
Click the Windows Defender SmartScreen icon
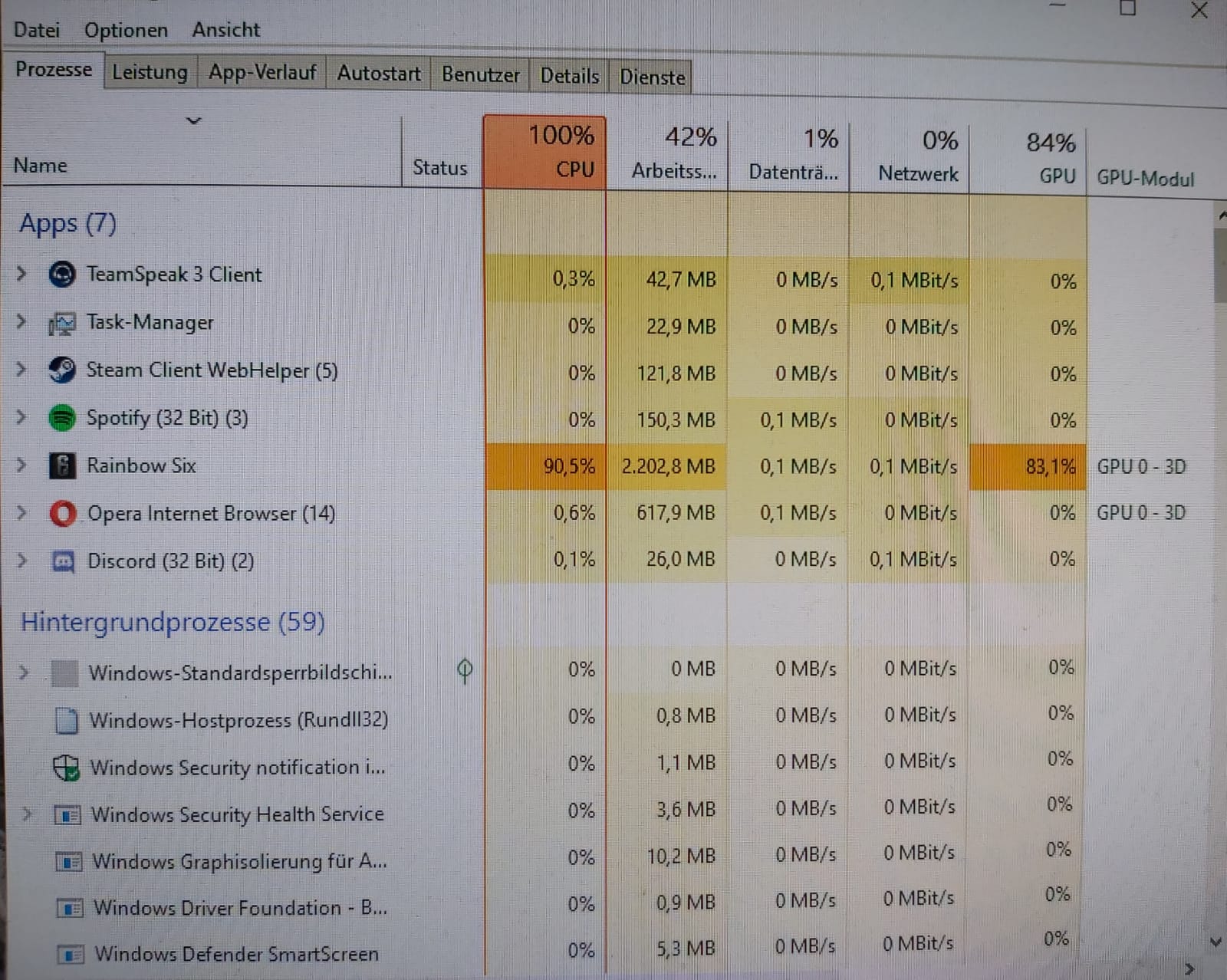pyautogui.click(x=71, y=955)
